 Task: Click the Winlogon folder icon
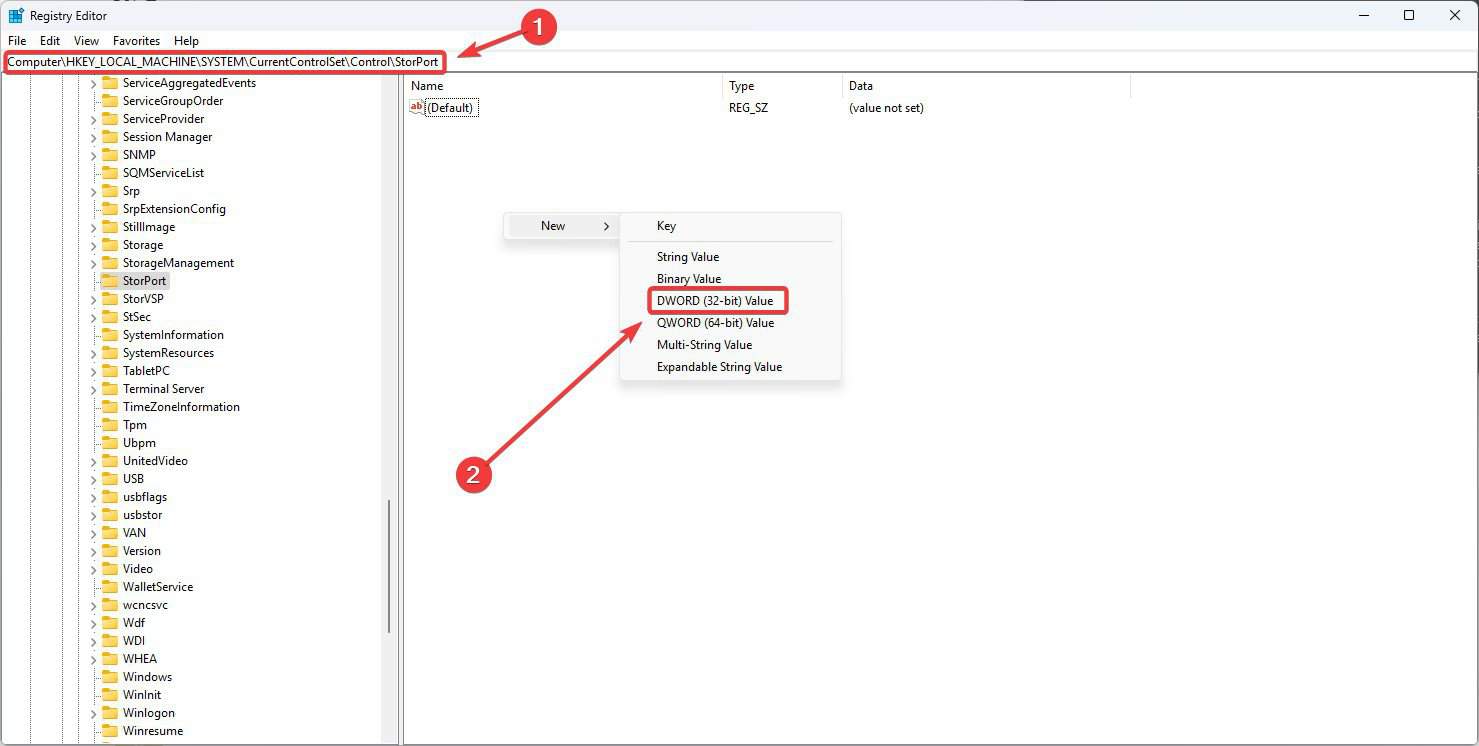pyautogui.click(x=110, y=713)
